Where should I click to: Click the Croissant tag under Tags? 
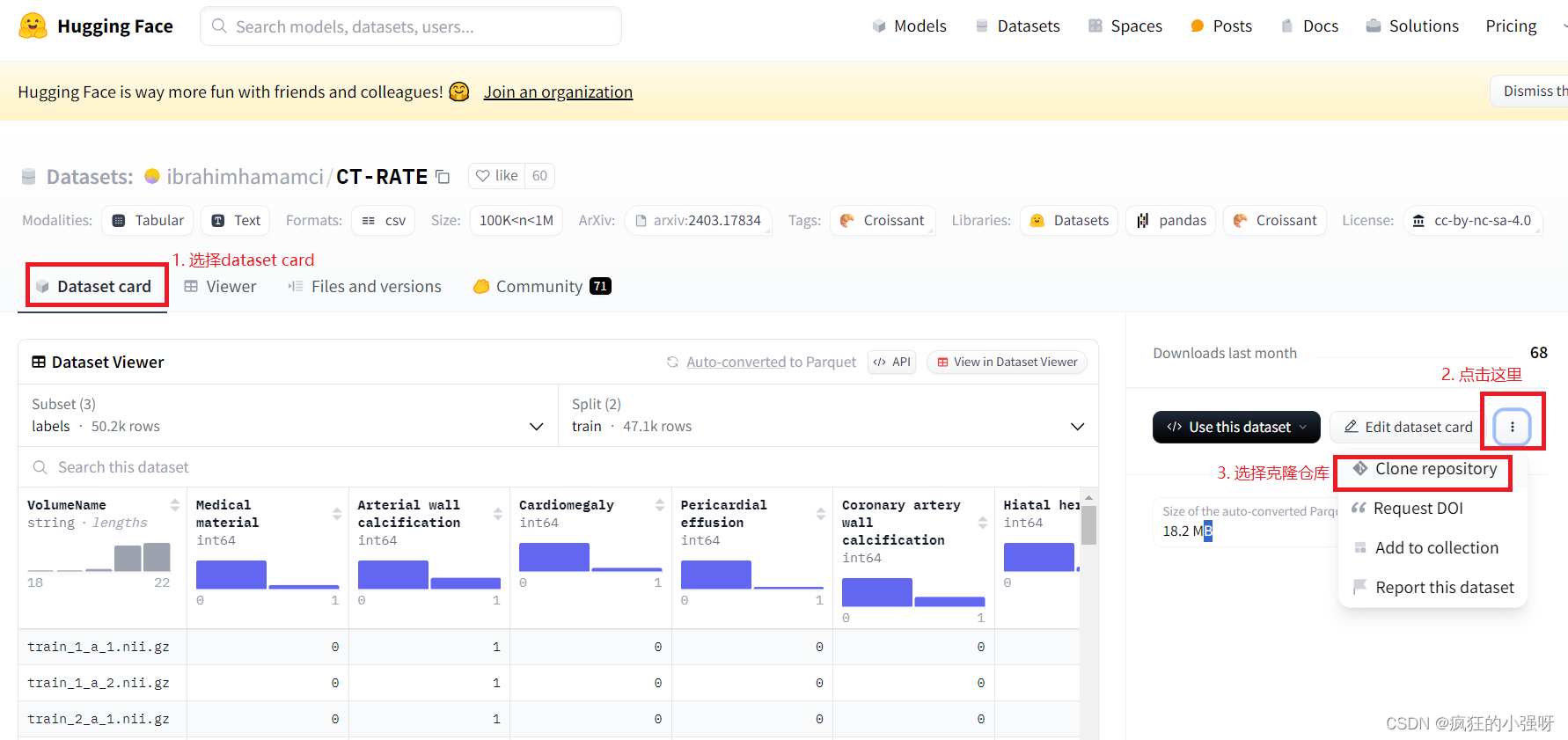883,220
